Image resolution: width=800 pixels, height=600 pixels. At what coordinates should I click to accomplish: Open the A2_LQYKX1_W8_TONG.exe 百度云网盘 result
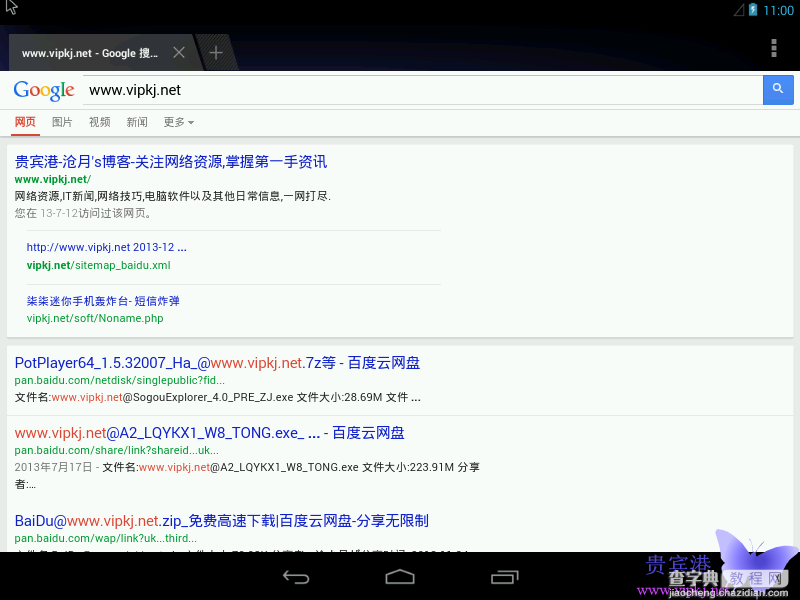pyautogui.click(x=209, y=433)
